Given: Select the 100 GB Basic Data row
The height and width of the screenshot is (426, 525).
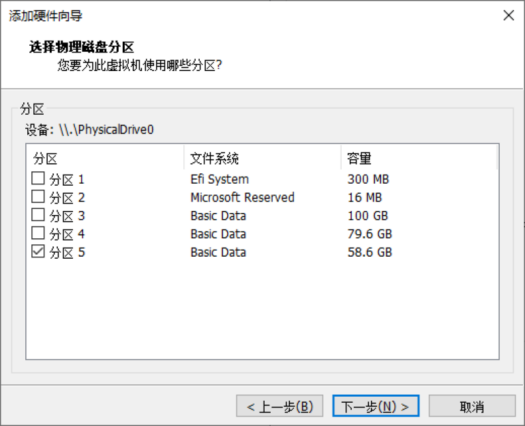Looking at the screenshot, I should pyautogui.click(x=262, y=215).
